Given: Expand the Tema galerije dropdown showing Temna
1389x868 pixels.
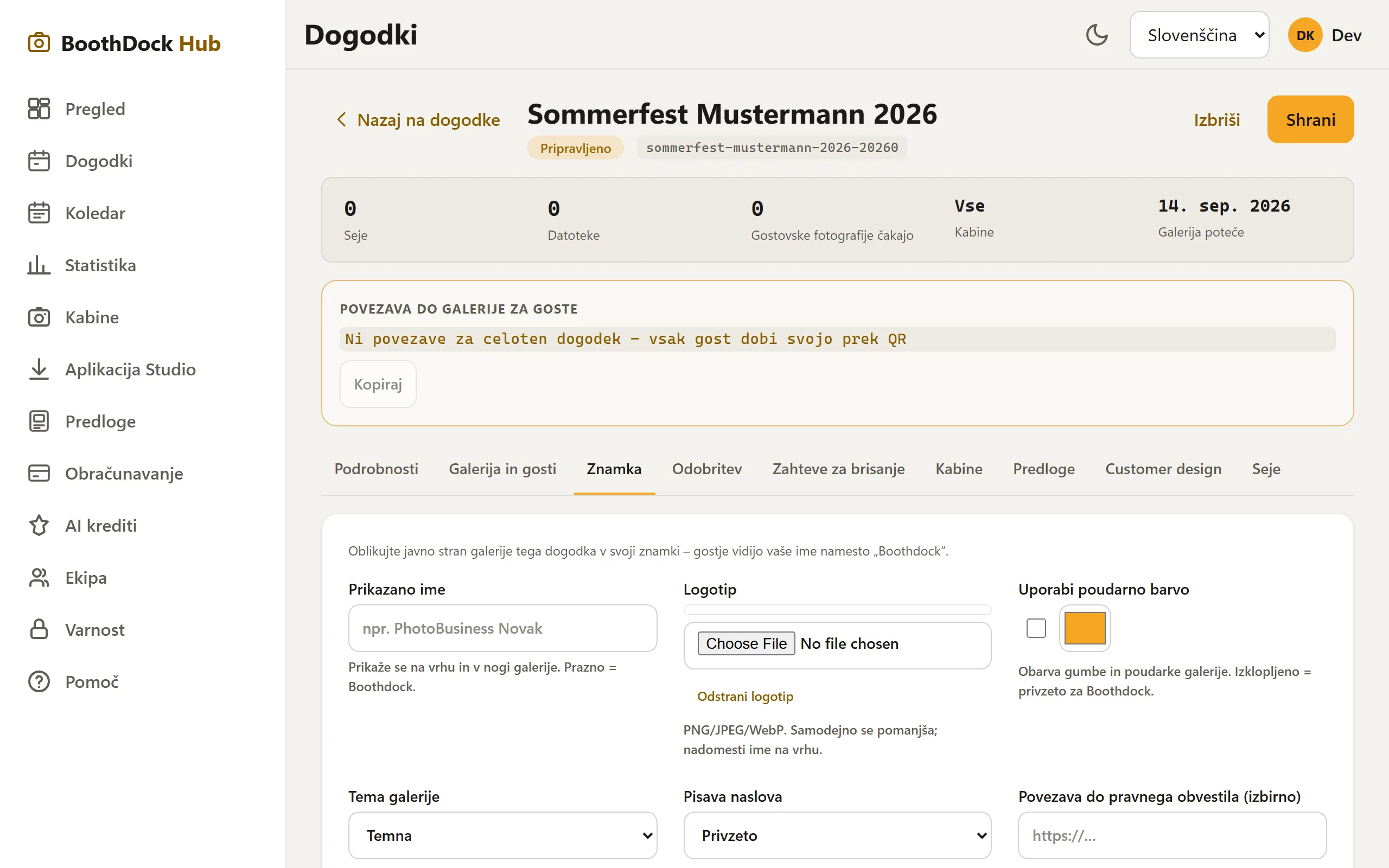Looking at the screenshot, I should tap(503, 835).
